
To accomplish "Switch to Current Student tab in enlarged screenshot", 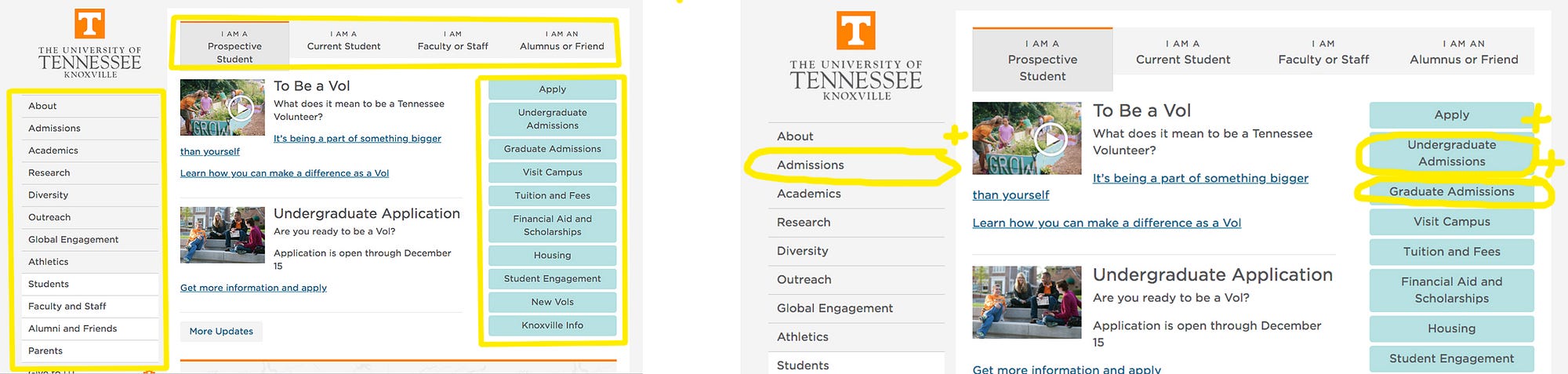I will pos(1183,52).
